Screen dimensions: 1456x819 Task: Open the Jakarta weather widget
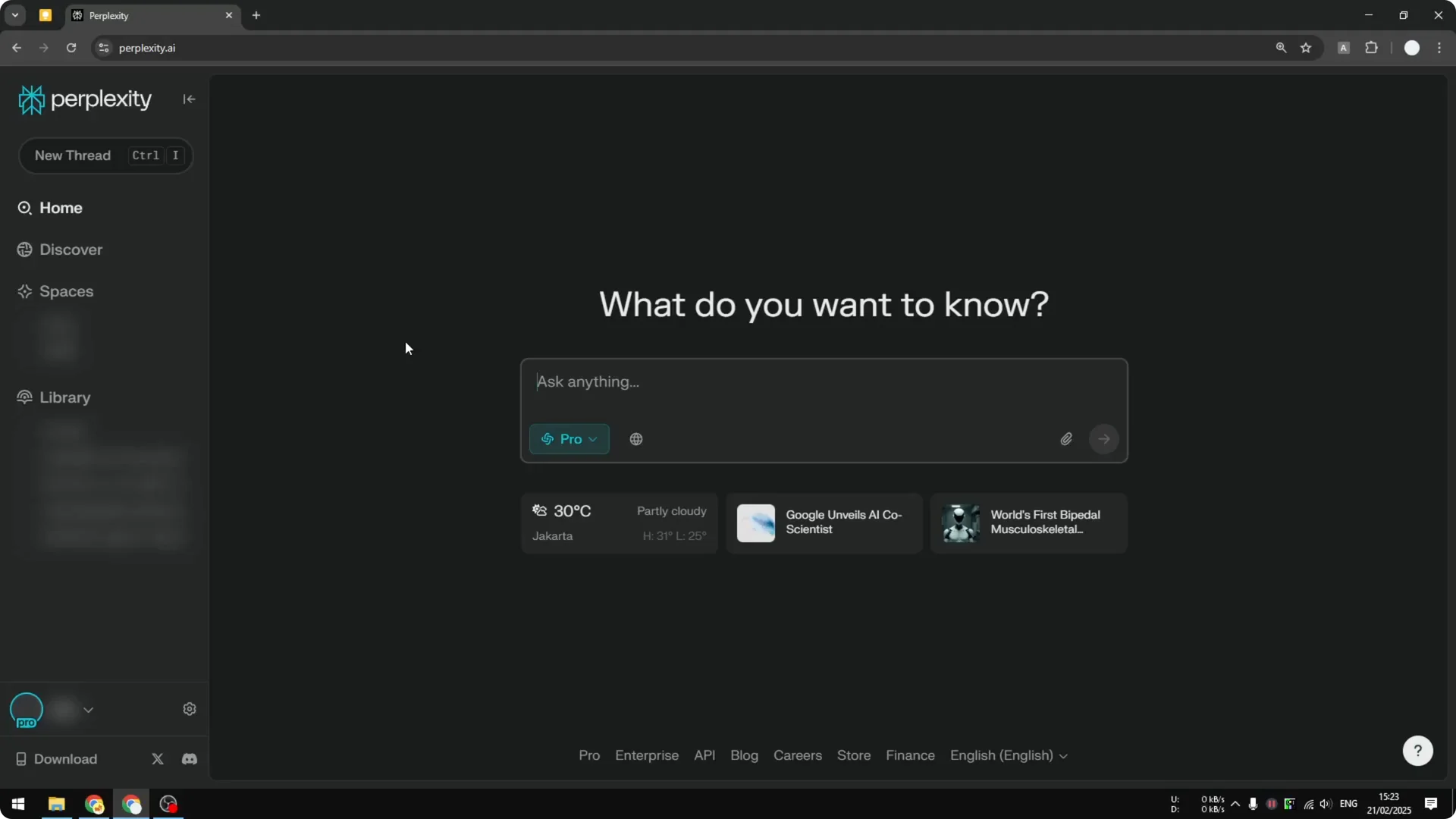coord(619,523)
